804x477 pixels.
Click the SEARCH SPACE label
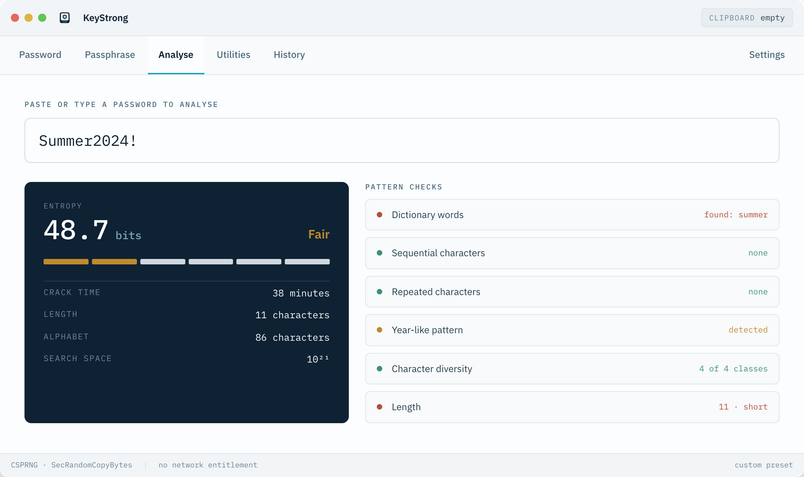point(77,359)
